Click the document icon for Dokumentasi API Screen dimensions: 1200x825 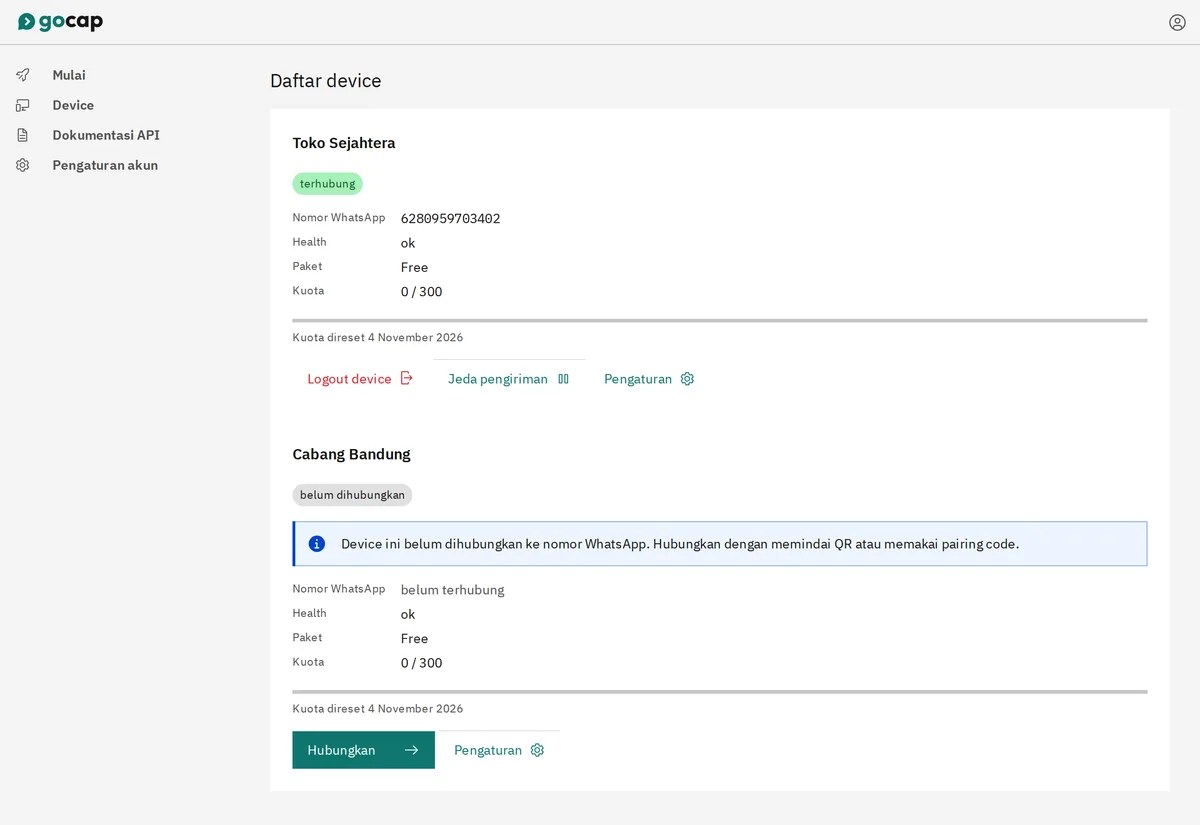tap(23, 135)
